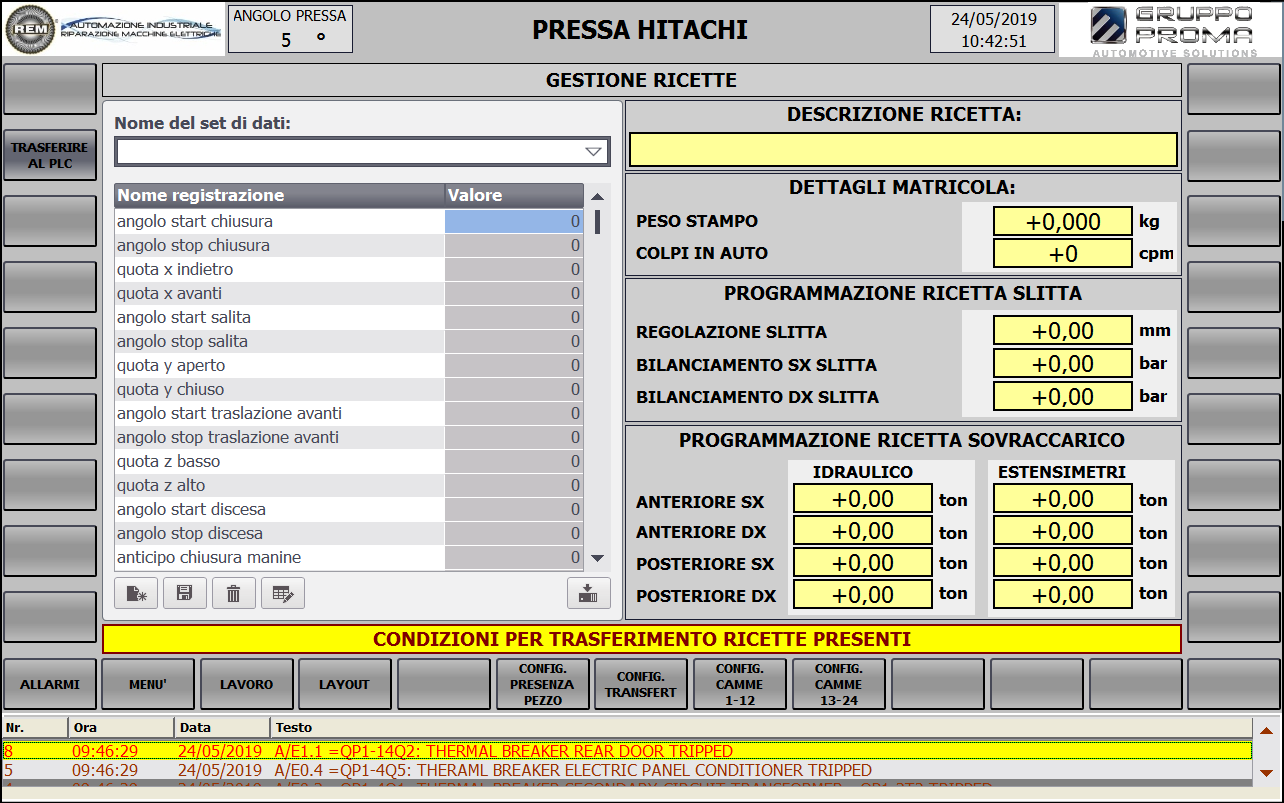Select the PESO STAMPO value field
The height and width of the screenshot is (803, 1284).
(1063, 222)
